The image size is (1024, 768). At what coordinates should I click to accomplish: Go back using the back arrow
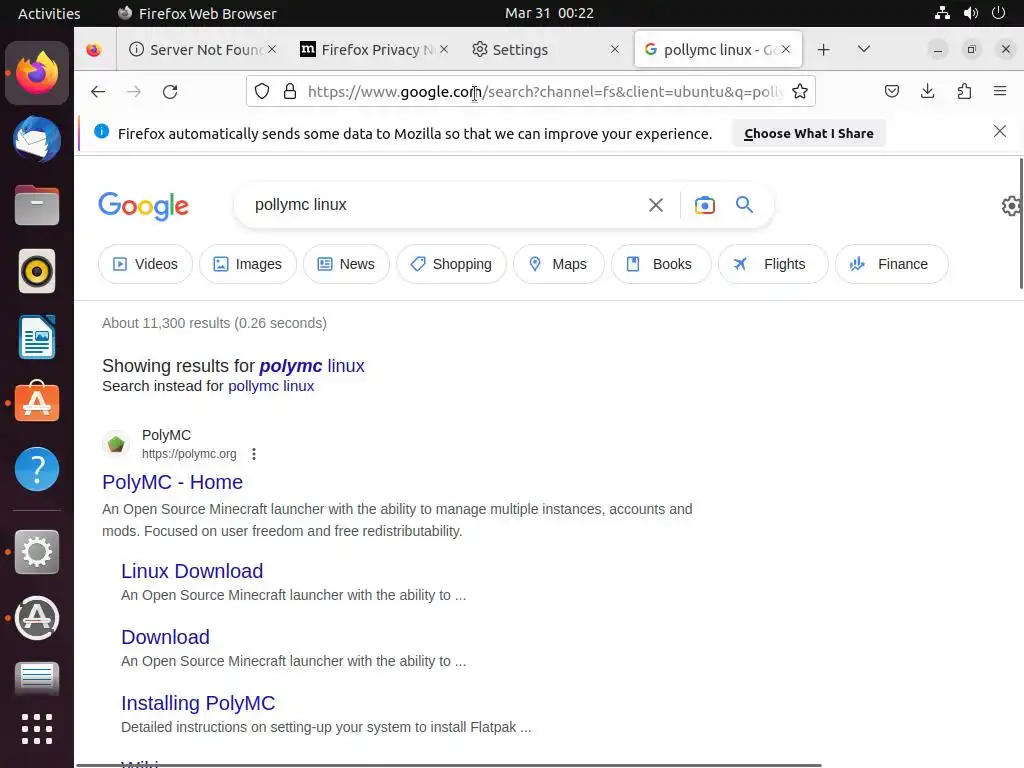[98, 91]
